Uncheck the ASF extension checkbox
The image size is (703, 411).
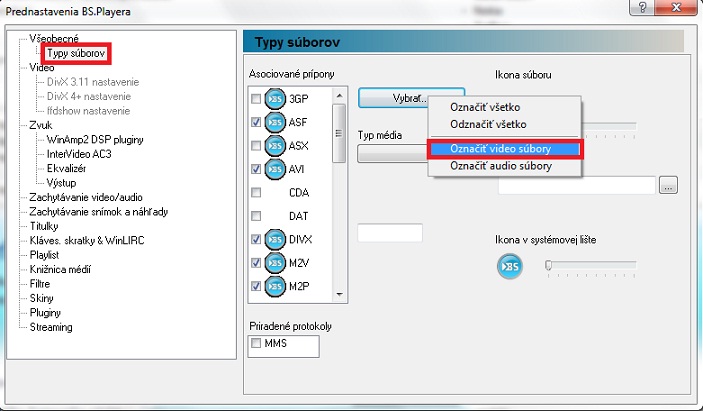[x=256, y=122]
